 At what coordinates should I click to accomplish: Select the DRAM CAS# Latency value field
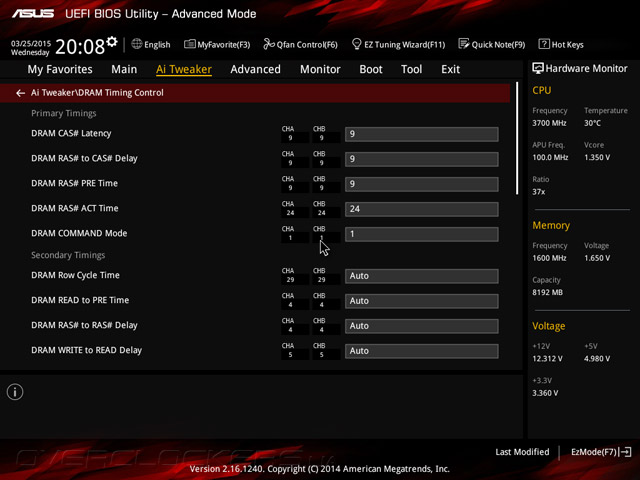422,134
